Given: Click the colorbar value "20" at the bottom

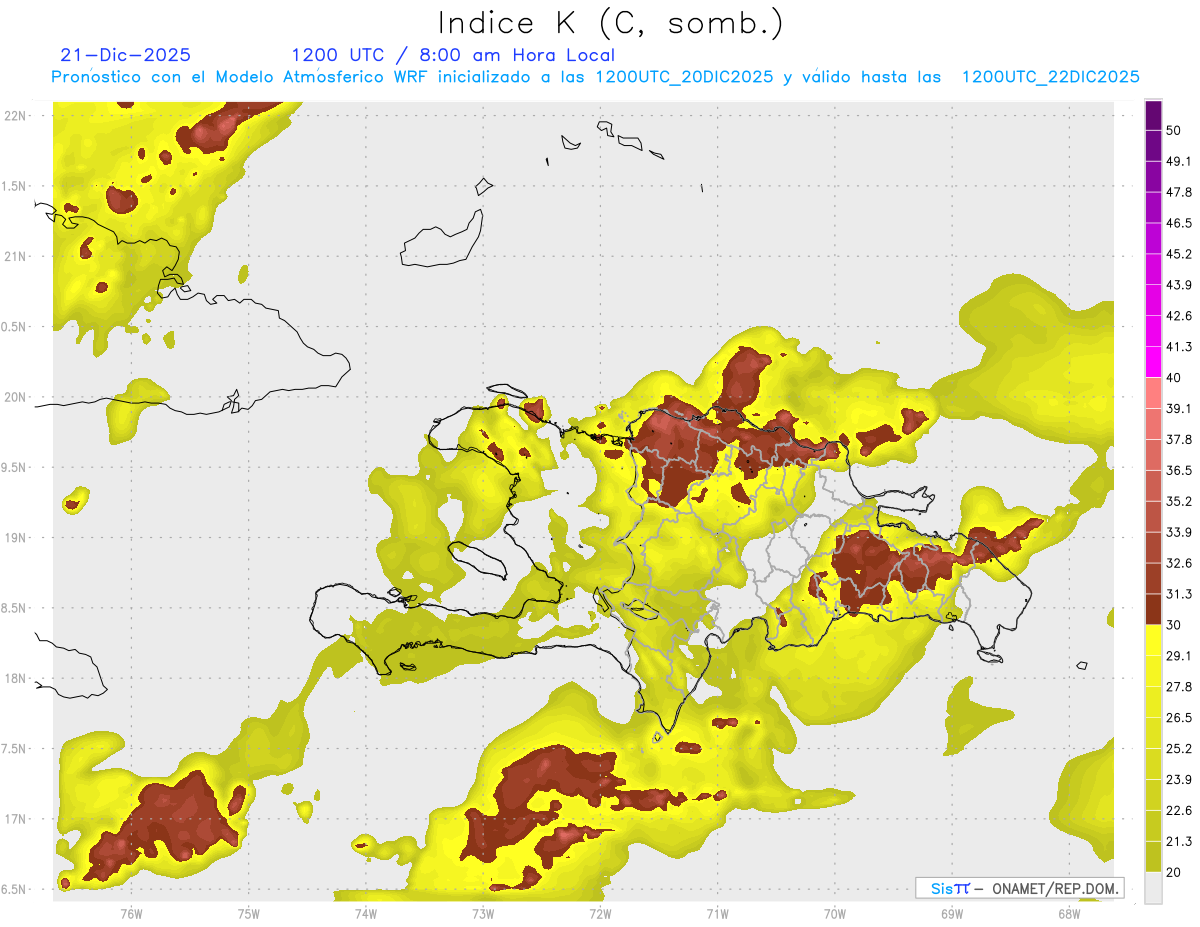Looking at the screenshot, I should click(x=1174, y=873).
